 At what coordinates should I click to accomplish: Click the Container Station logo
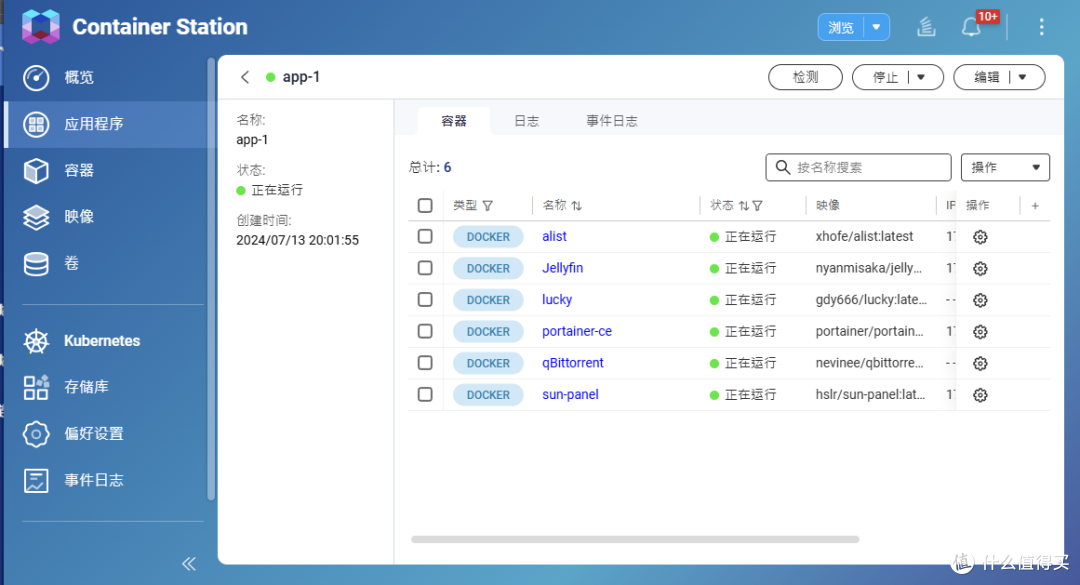point(41,27)
